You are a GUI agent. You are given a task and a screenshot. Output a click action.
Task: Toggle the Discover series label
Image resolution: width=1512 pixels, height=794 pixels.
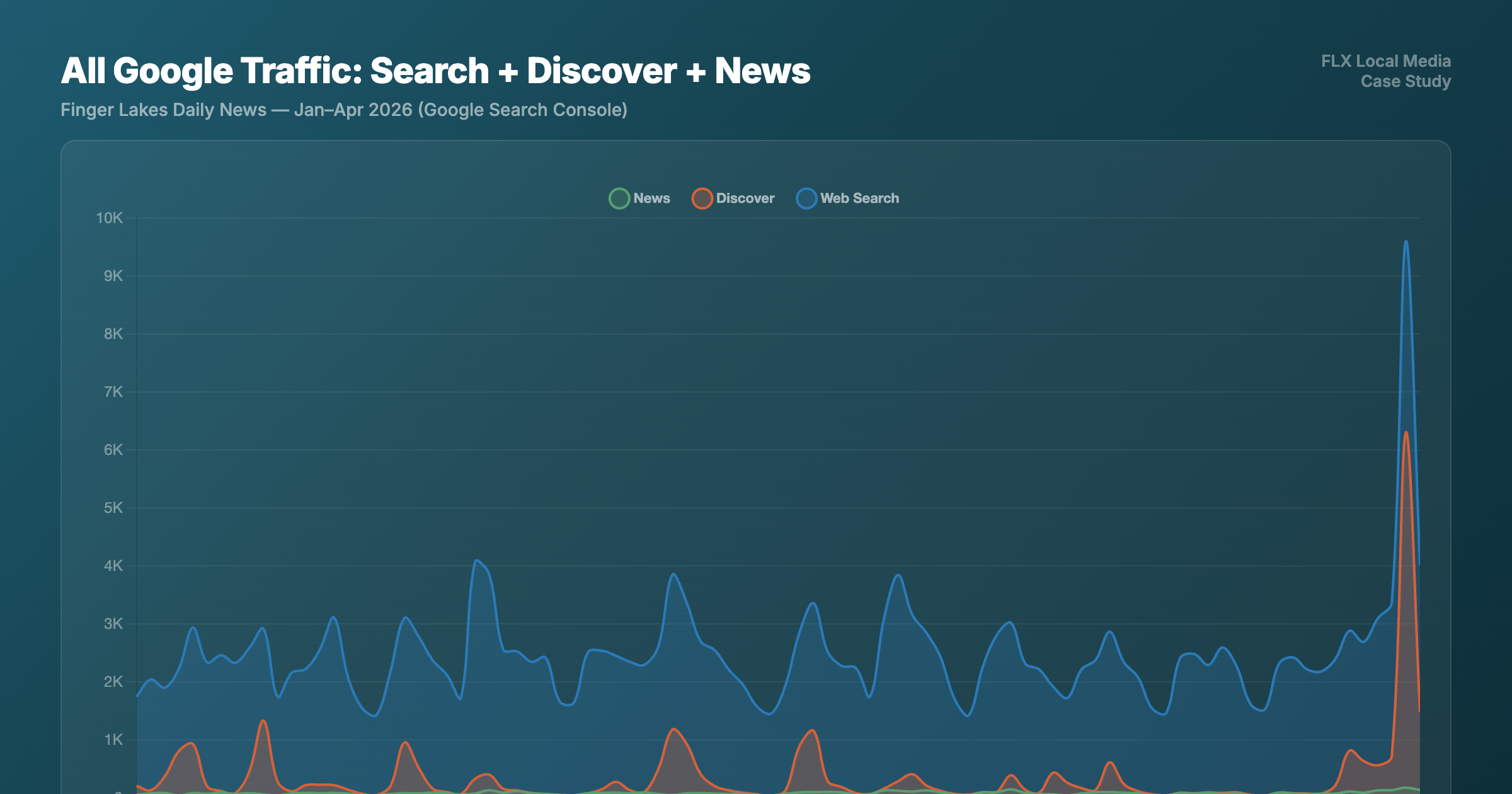745,198
